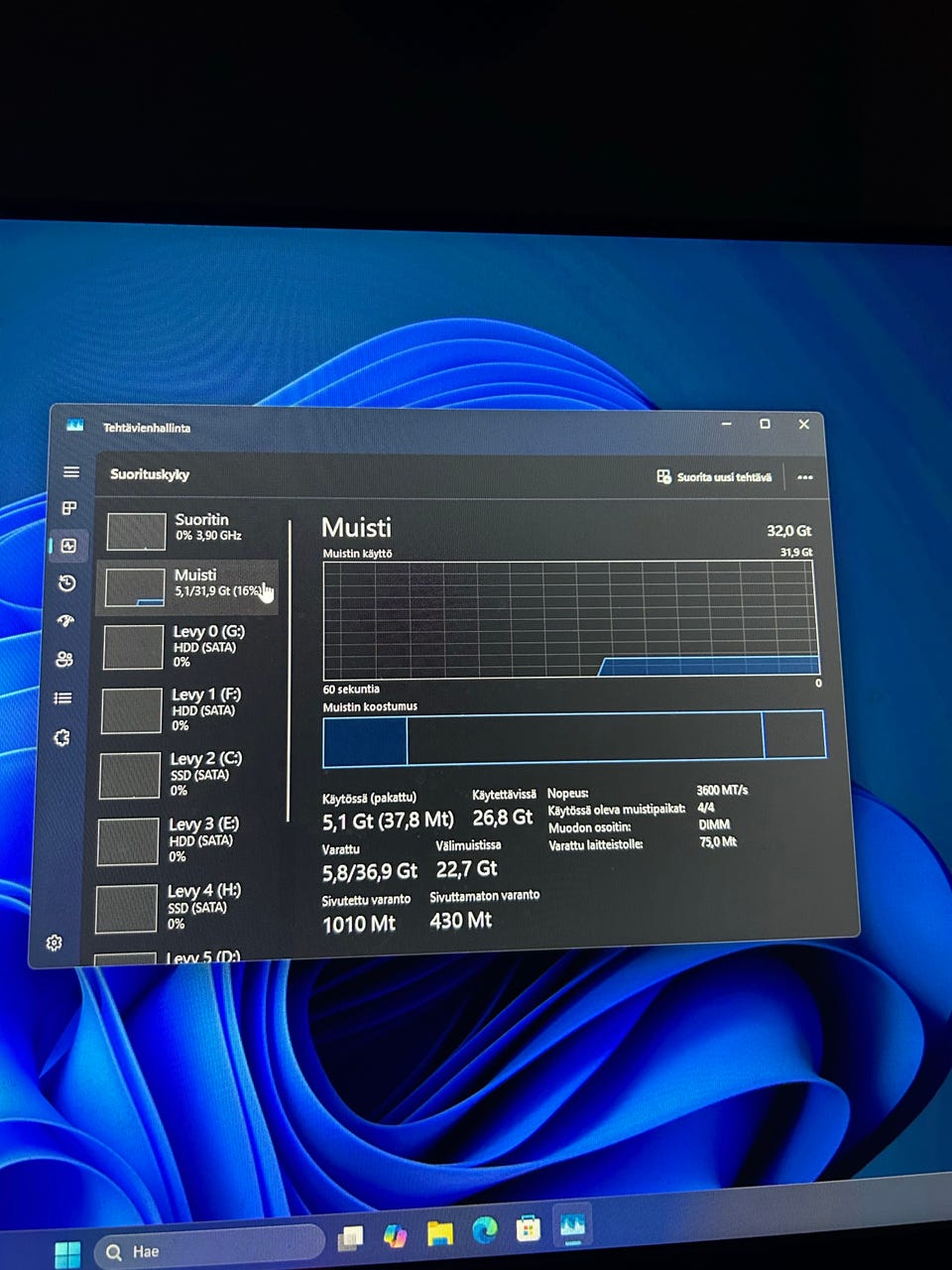The image size is (952, 1270).
Task: Click the "430 Mt" non-paged pool value
Action: [461, 921]
